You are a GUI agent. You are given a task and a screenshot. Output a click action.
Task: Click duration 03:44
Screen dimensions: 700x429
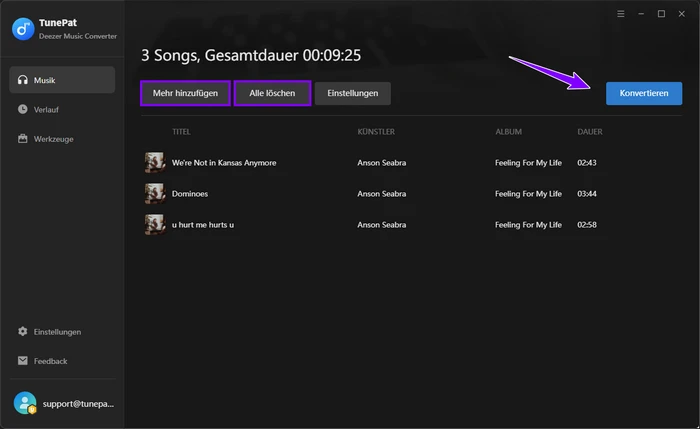(587, 194)
